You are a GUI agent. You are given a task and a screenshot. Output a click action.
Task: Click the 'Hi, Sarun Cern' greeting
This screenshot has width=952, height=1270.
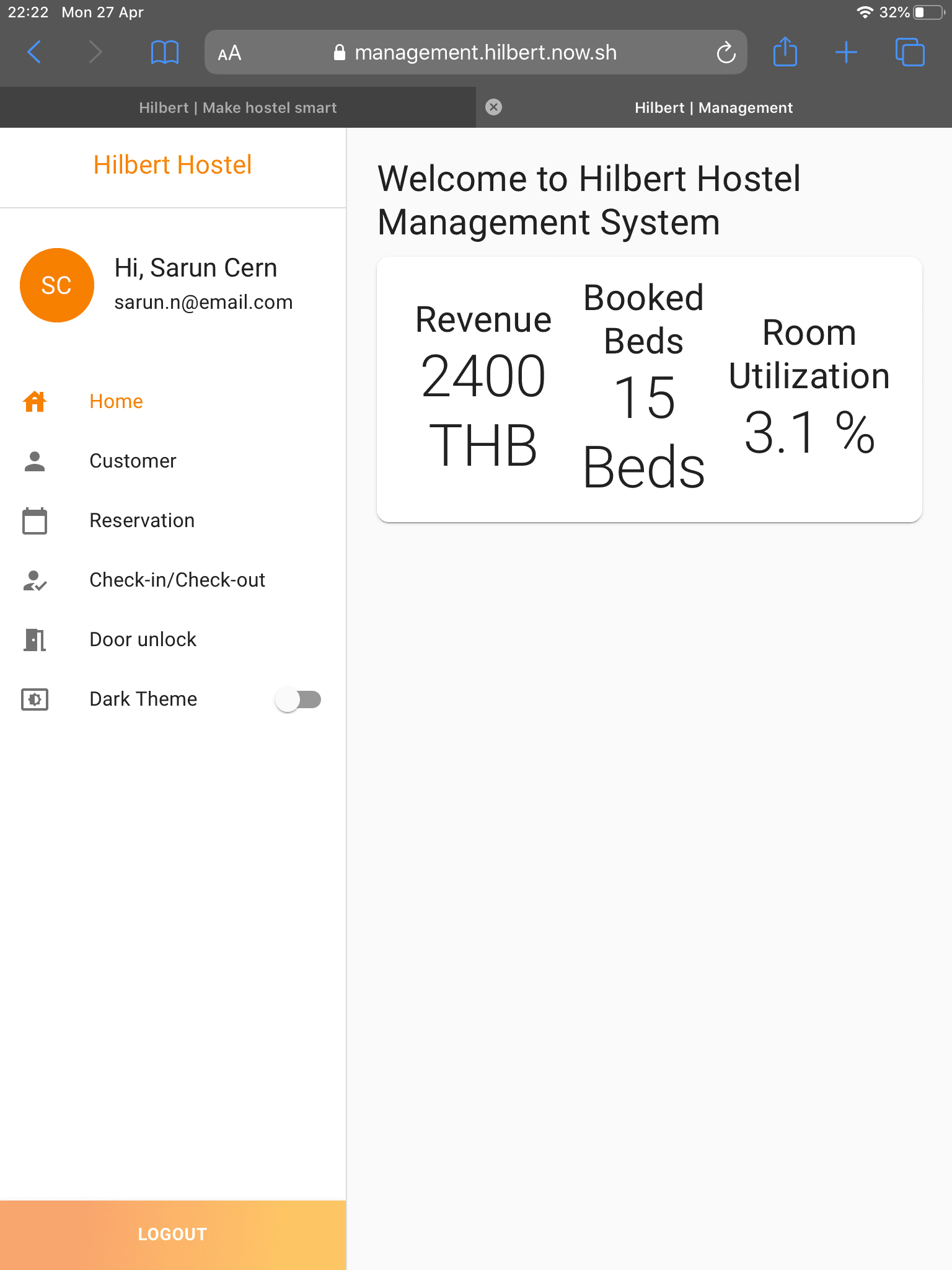(x=196, y=268)
